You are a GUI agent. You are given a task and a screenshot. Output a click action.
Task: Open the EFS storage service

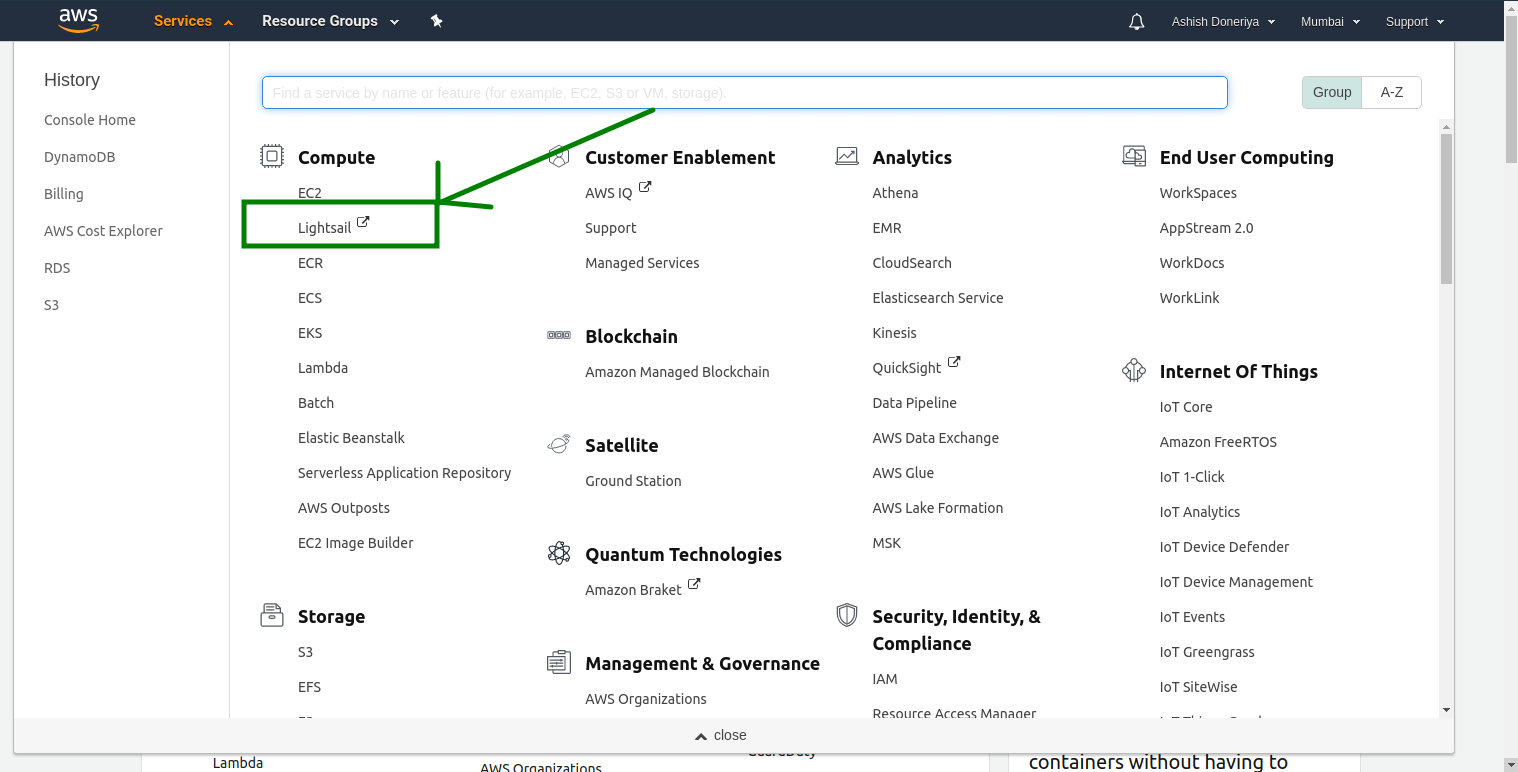(309, 687)
